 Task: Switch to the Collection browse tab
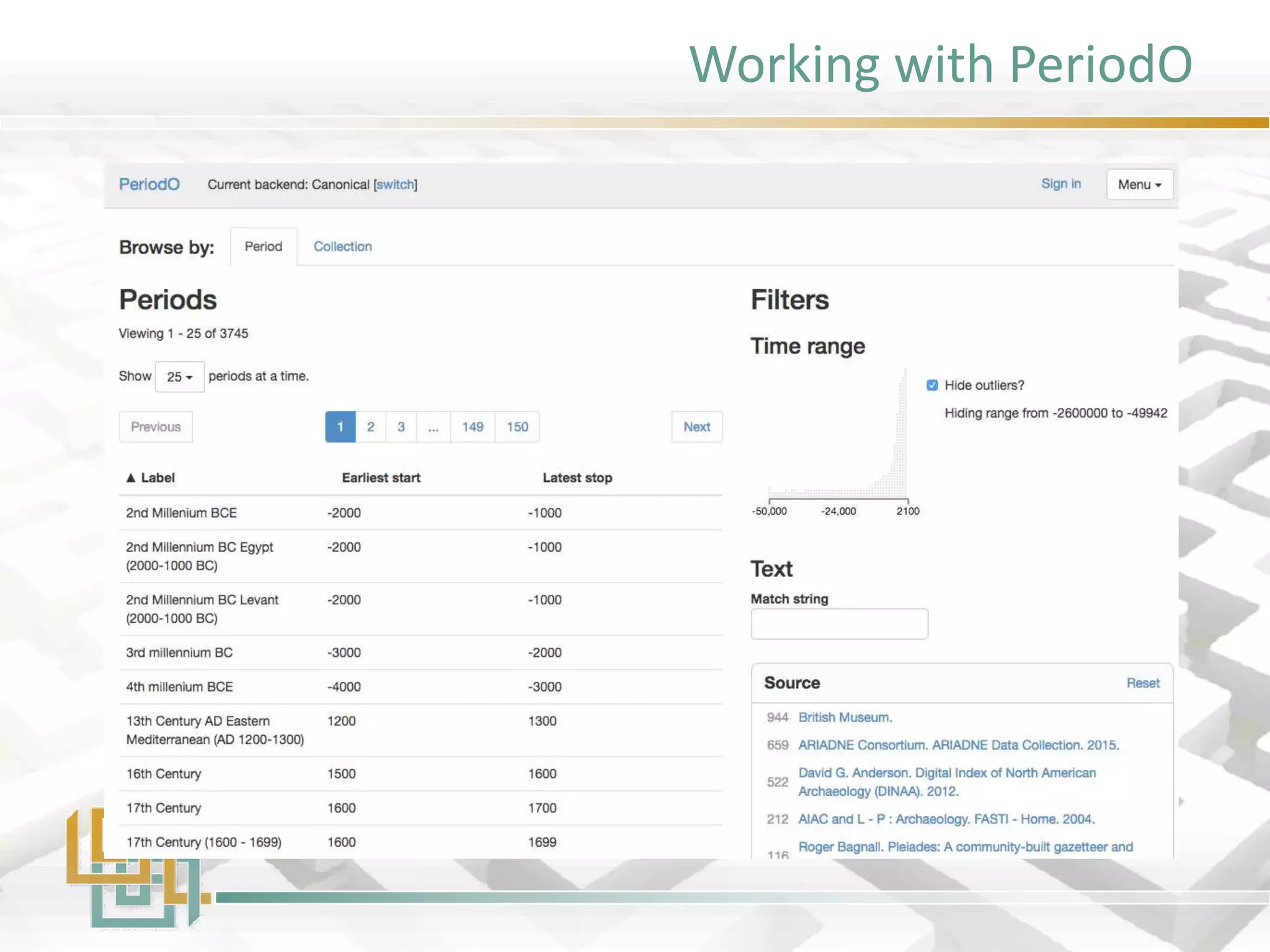(x=342, y=247)
